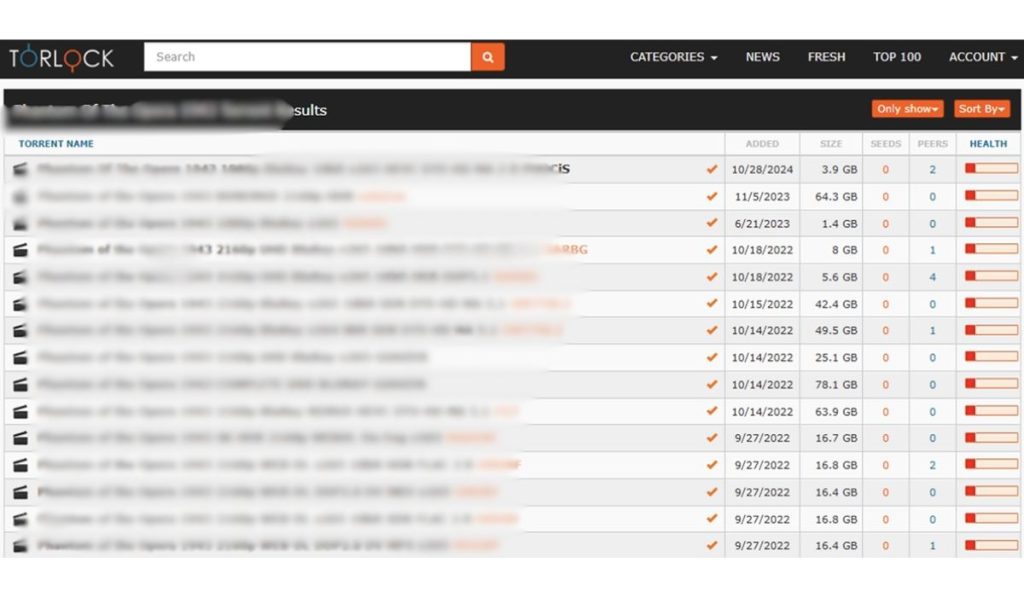Open the TOP 100 page
Screen dimensions: 1024x597
896,57
